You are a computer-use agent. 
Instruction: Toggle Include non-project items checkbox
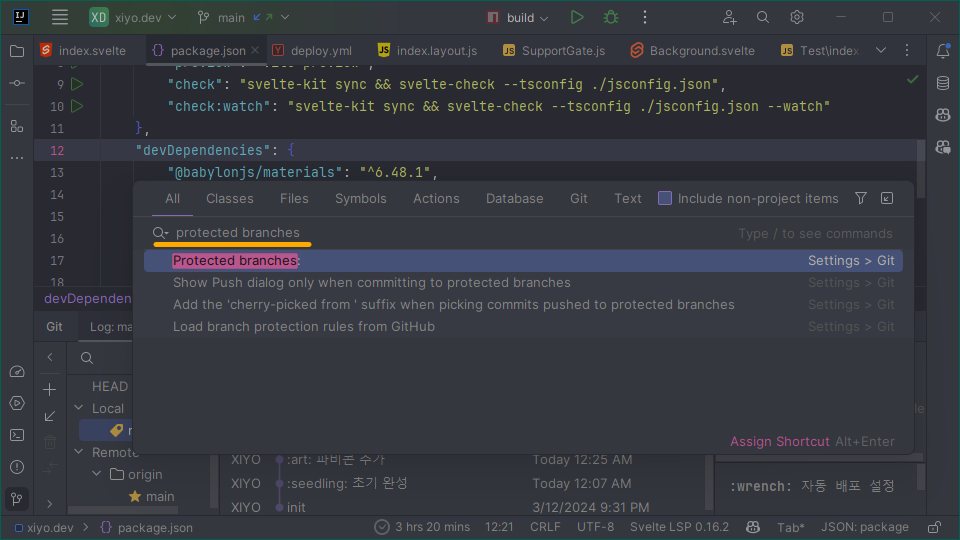[665, 198]
